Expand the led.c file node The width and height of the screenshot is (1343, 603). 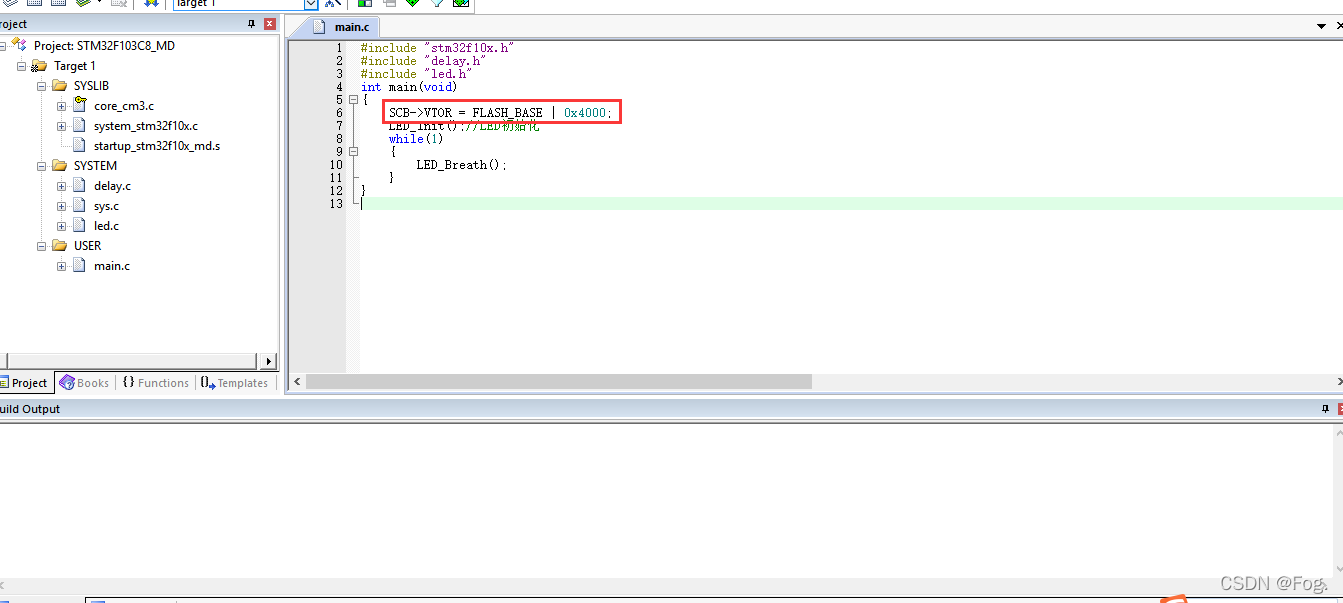(62, 226)
